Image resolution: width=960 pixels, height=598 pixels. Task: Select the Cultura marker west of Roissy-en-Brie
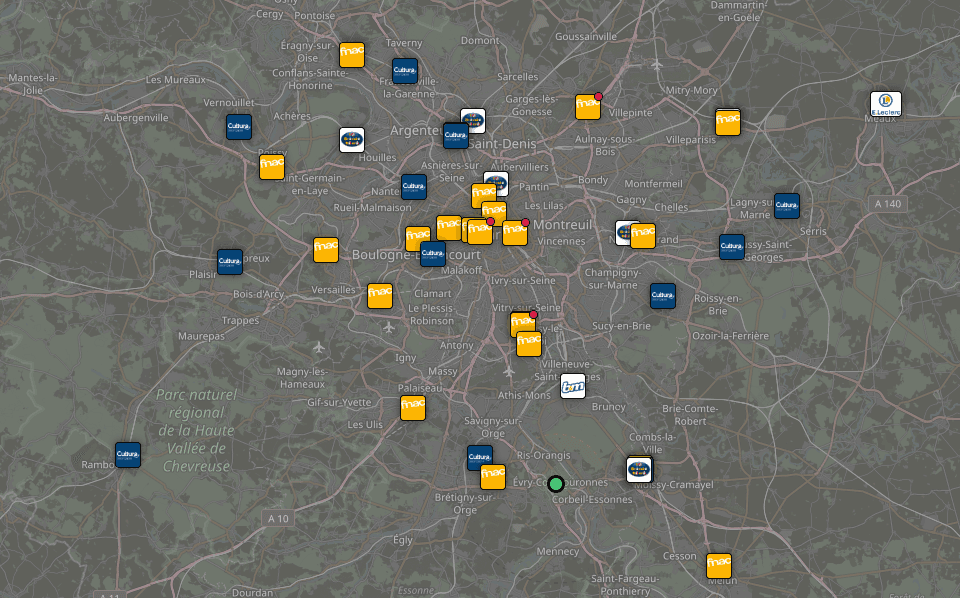[663, 296]
